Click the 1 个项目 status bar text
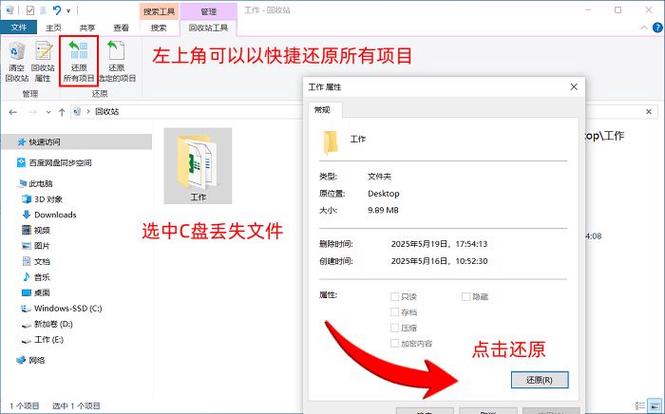Image resolution: width=665 pixels, height=414 pixels. click(x=25, y=406)
